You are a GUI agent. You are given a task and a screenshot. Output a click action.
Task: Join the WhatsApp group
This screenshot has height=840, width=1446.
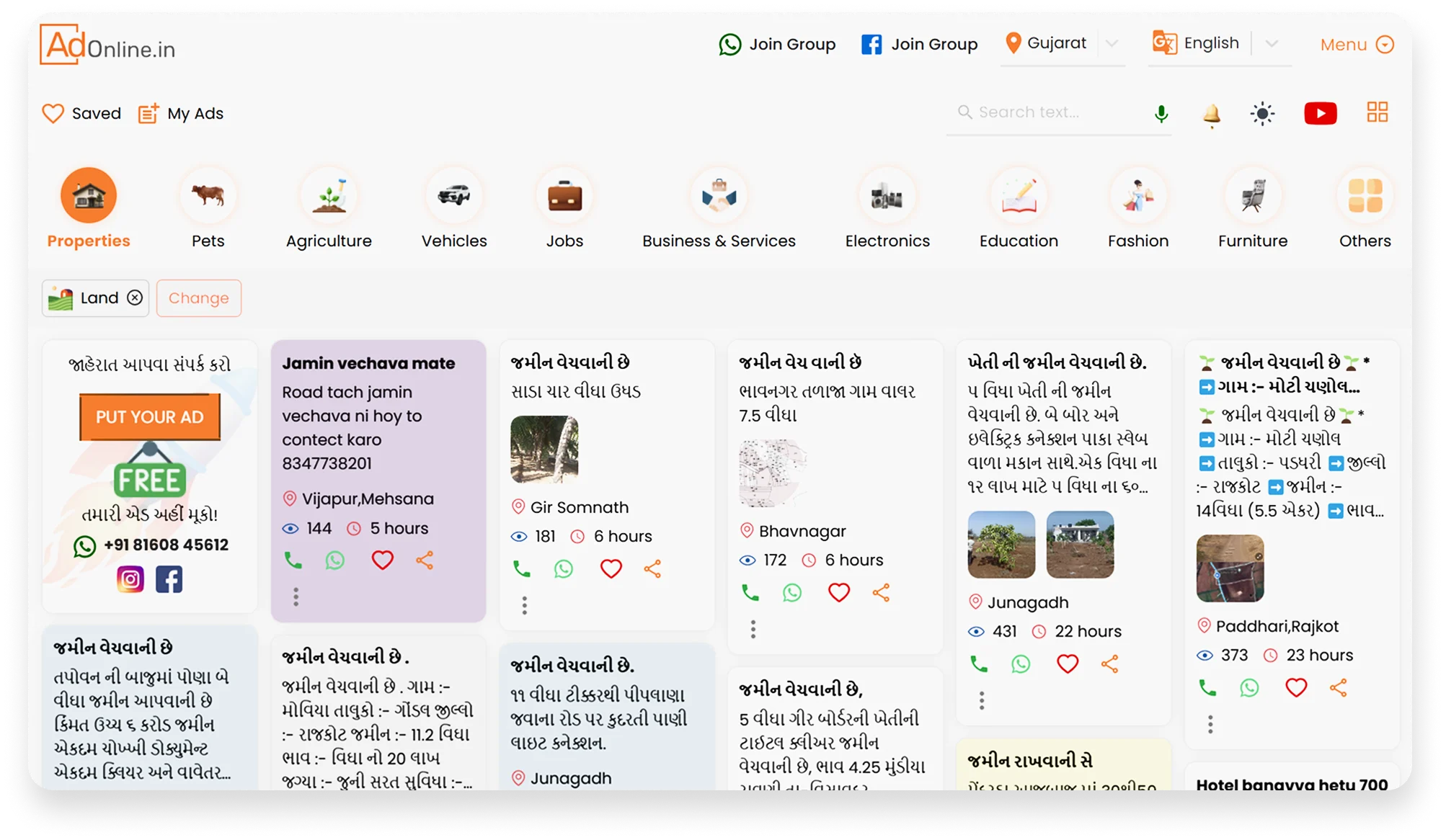click(777, 44)
